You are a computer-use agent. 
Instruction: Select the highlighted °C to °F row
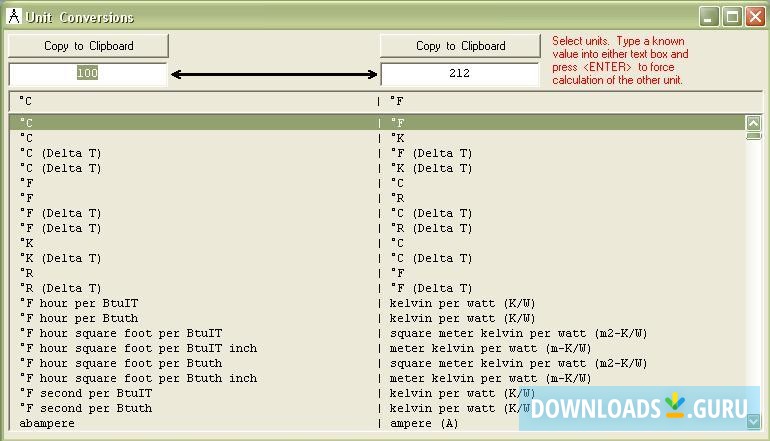[x=377, y=123]
